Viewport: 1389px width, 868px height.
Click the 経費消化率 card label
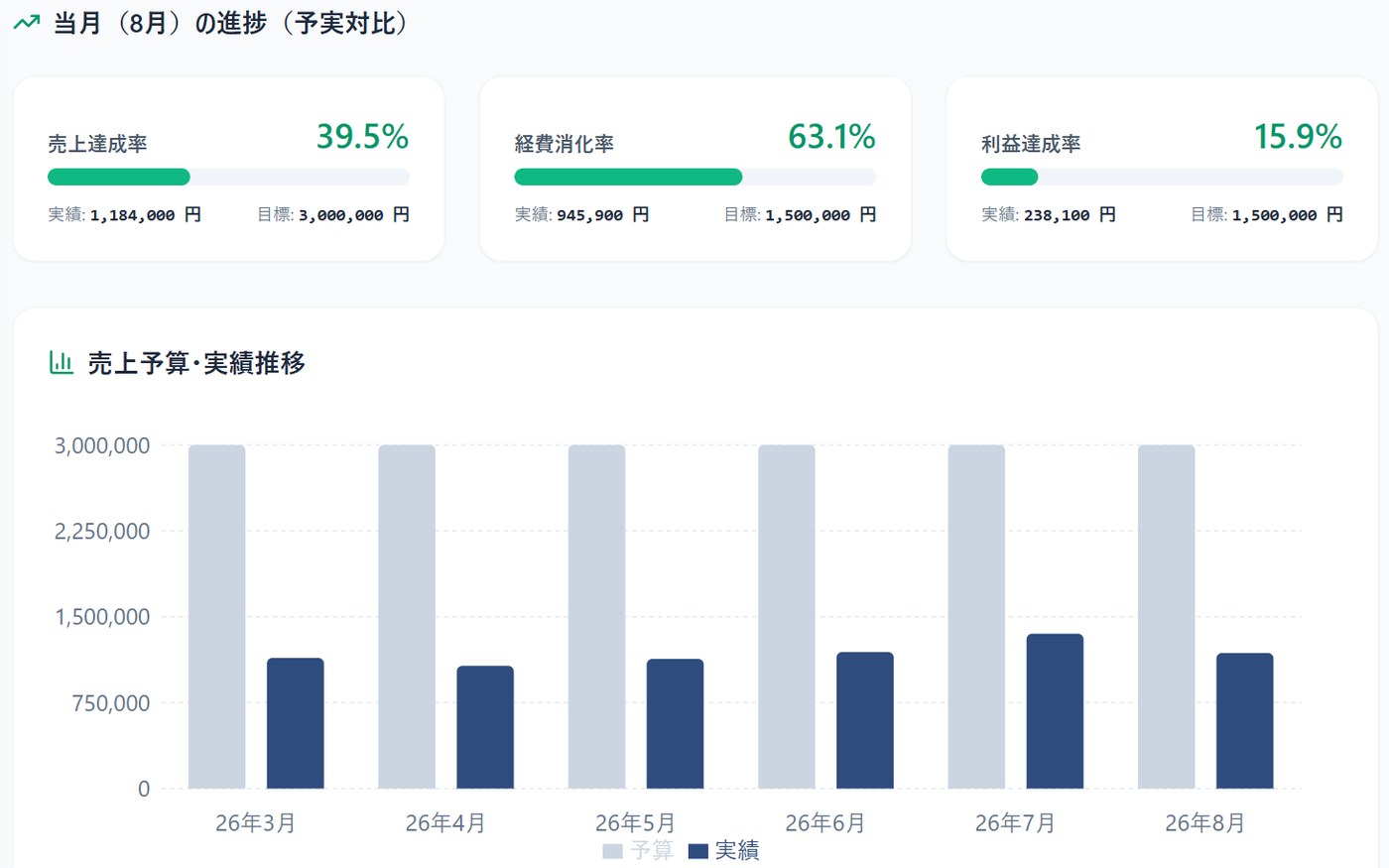(x=564, y=144)
